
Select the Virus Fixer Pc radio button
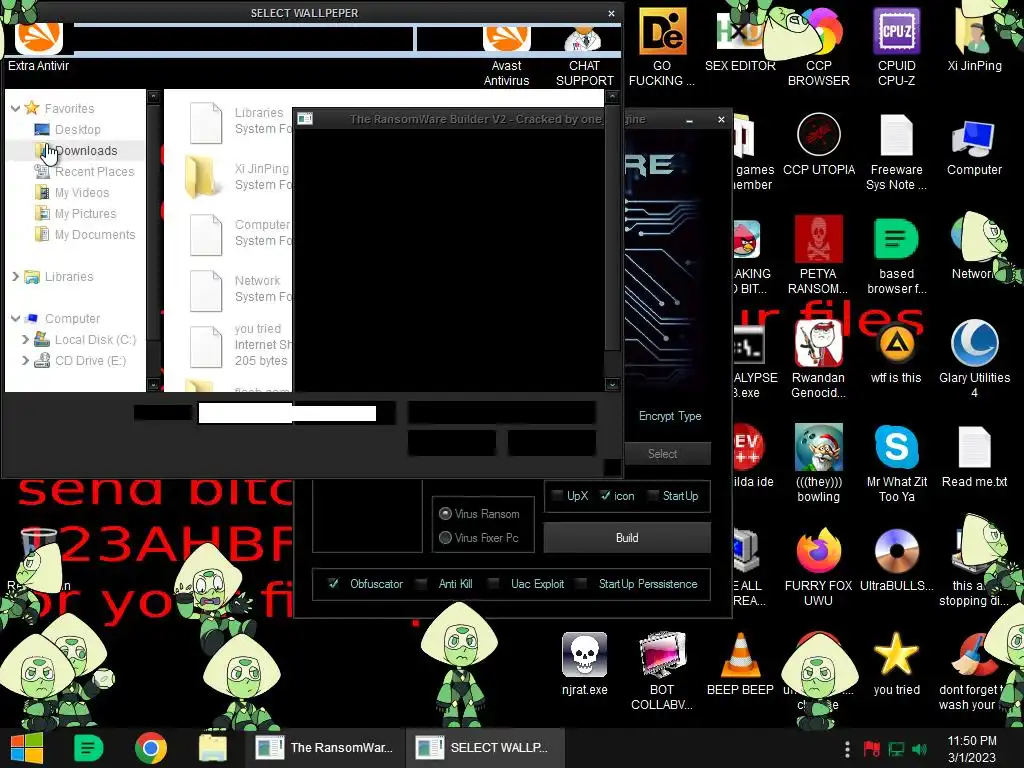point(445,537)
